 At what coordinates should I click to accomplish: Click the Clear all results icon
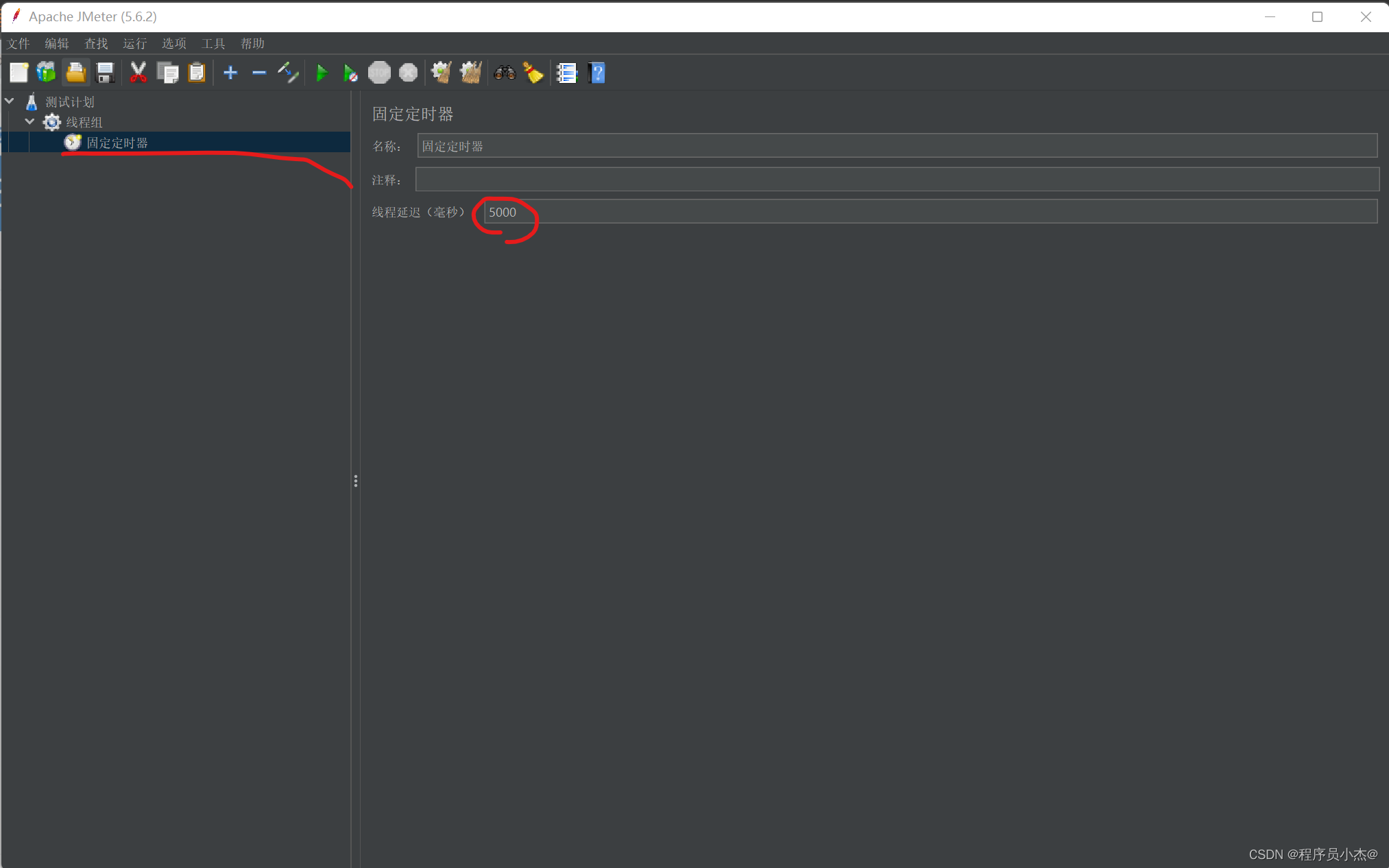pyautogui.click(x=471, y=73)
